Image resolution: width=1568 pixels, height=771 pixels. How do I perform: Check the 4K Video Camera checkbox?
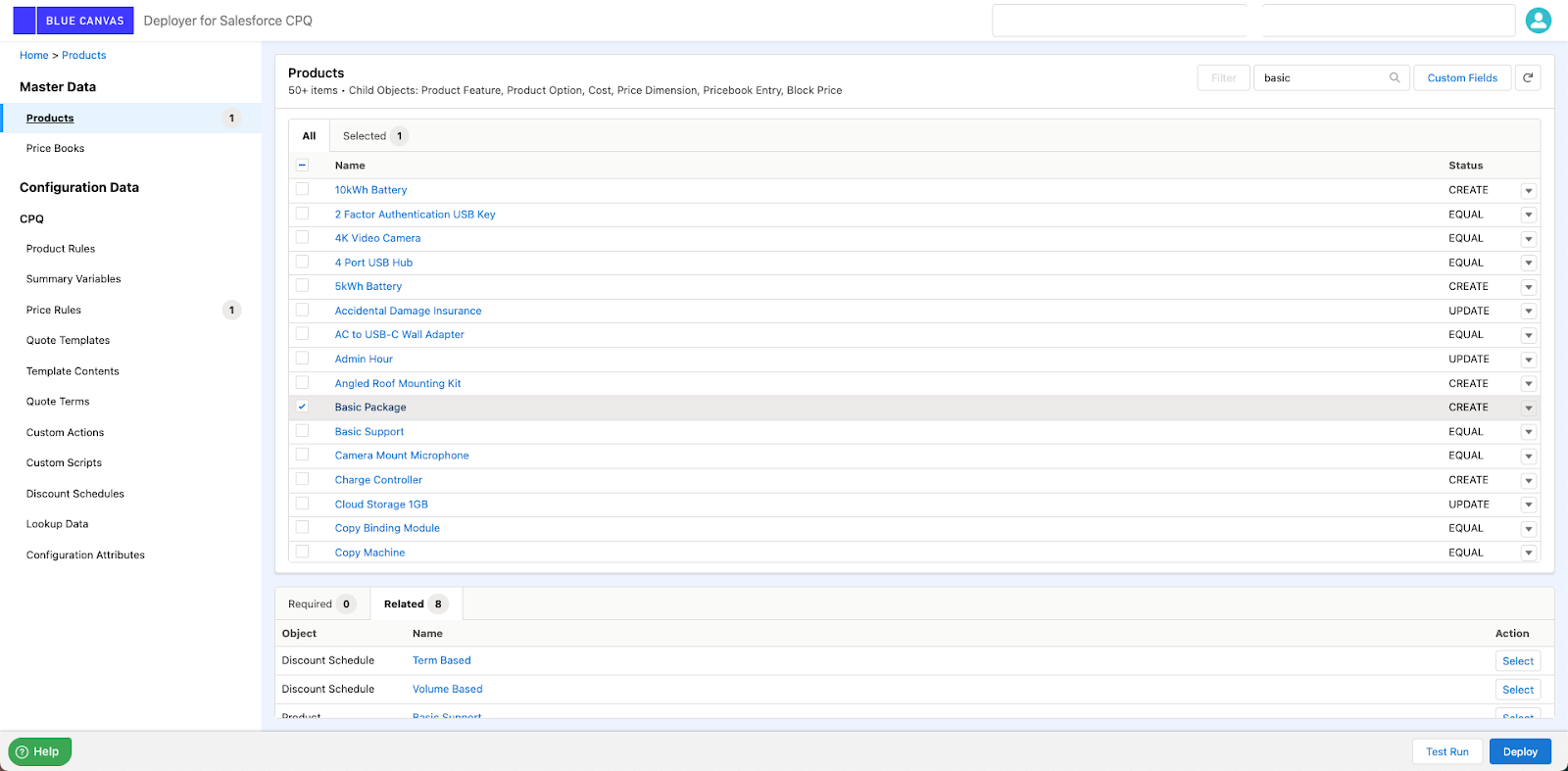[x=302, y=237]
